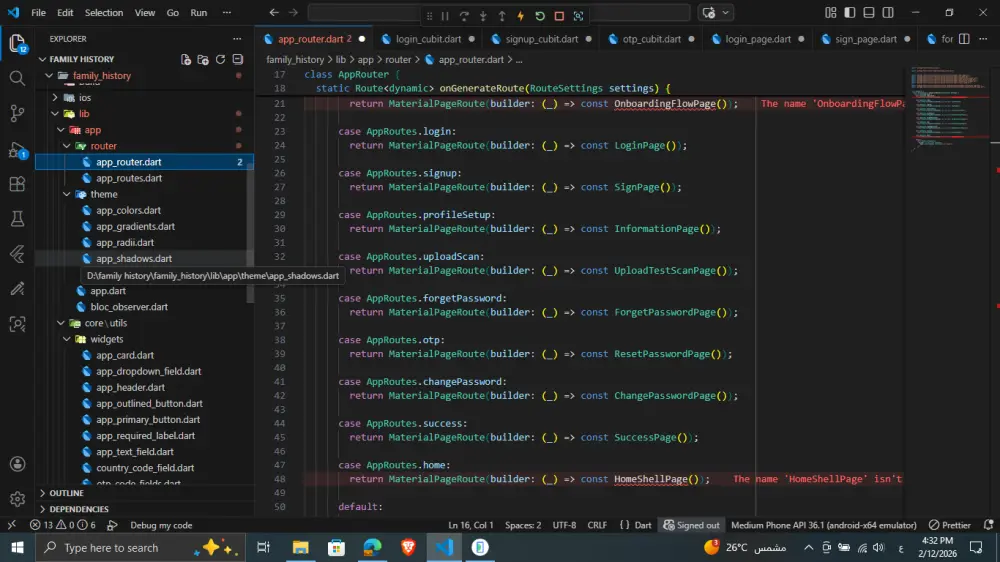Click the Windows taskbar search box

coord(139,547)
